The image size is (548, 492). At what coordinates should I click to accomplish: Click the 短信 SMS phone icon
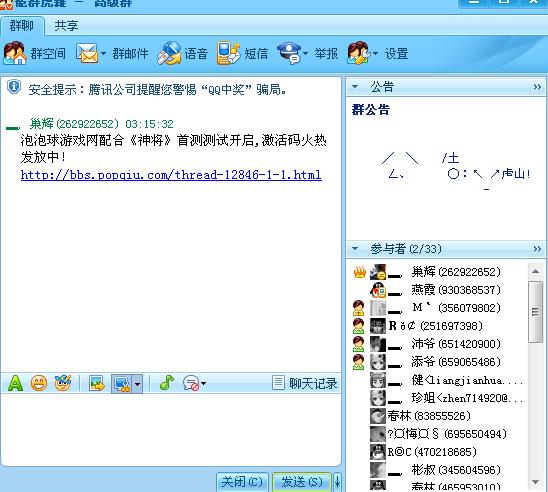click(x=228, y=53)
